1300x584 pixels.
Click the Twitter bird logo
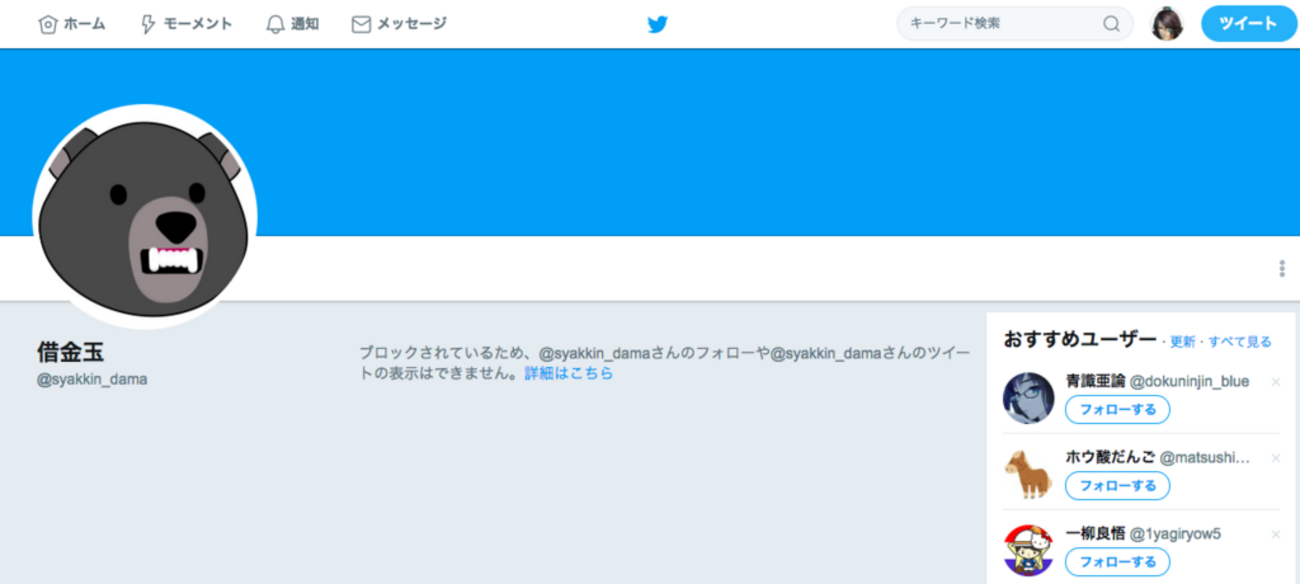coord(657,24)
